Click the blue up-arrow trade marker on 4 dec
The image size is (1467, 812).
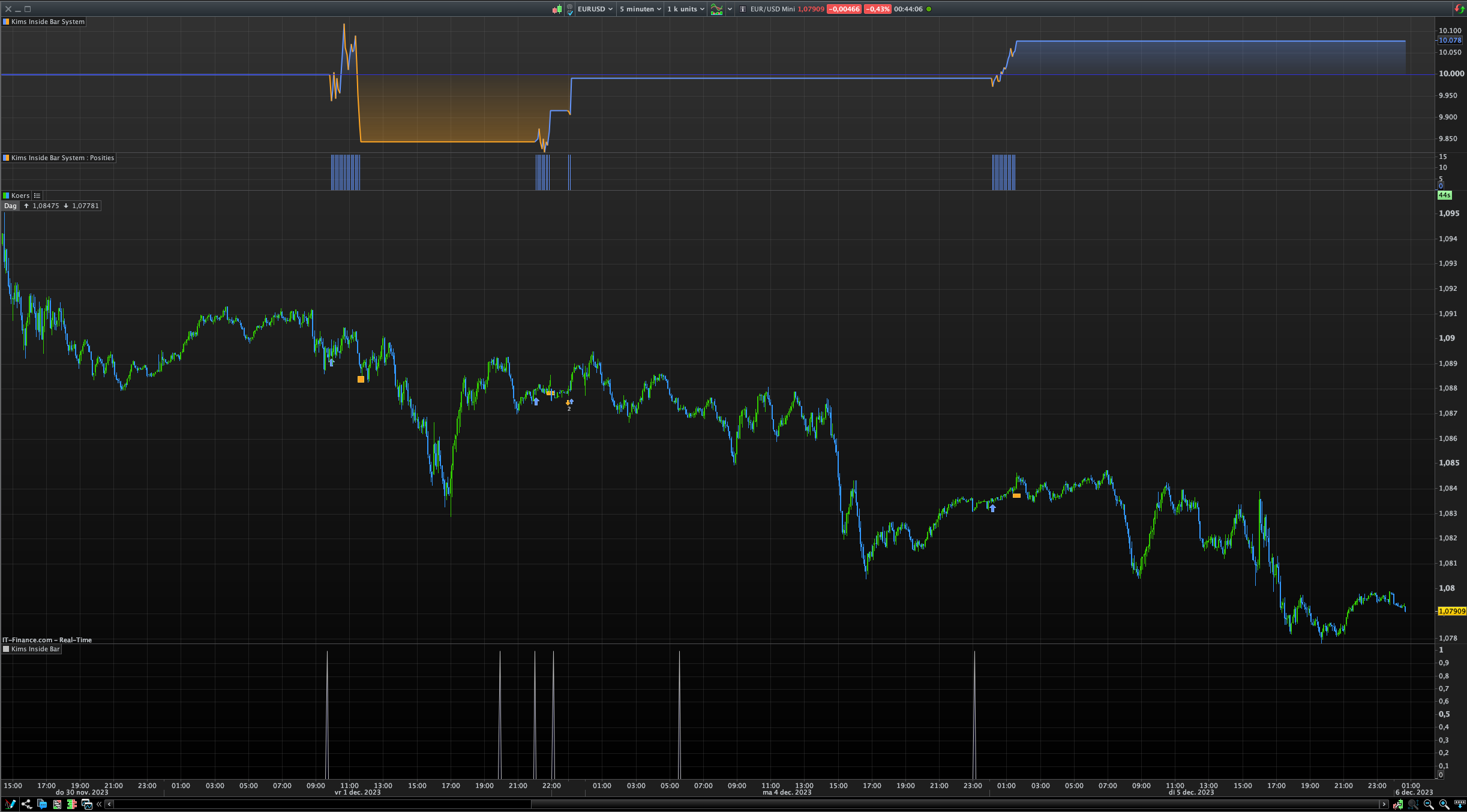[992, 509]
